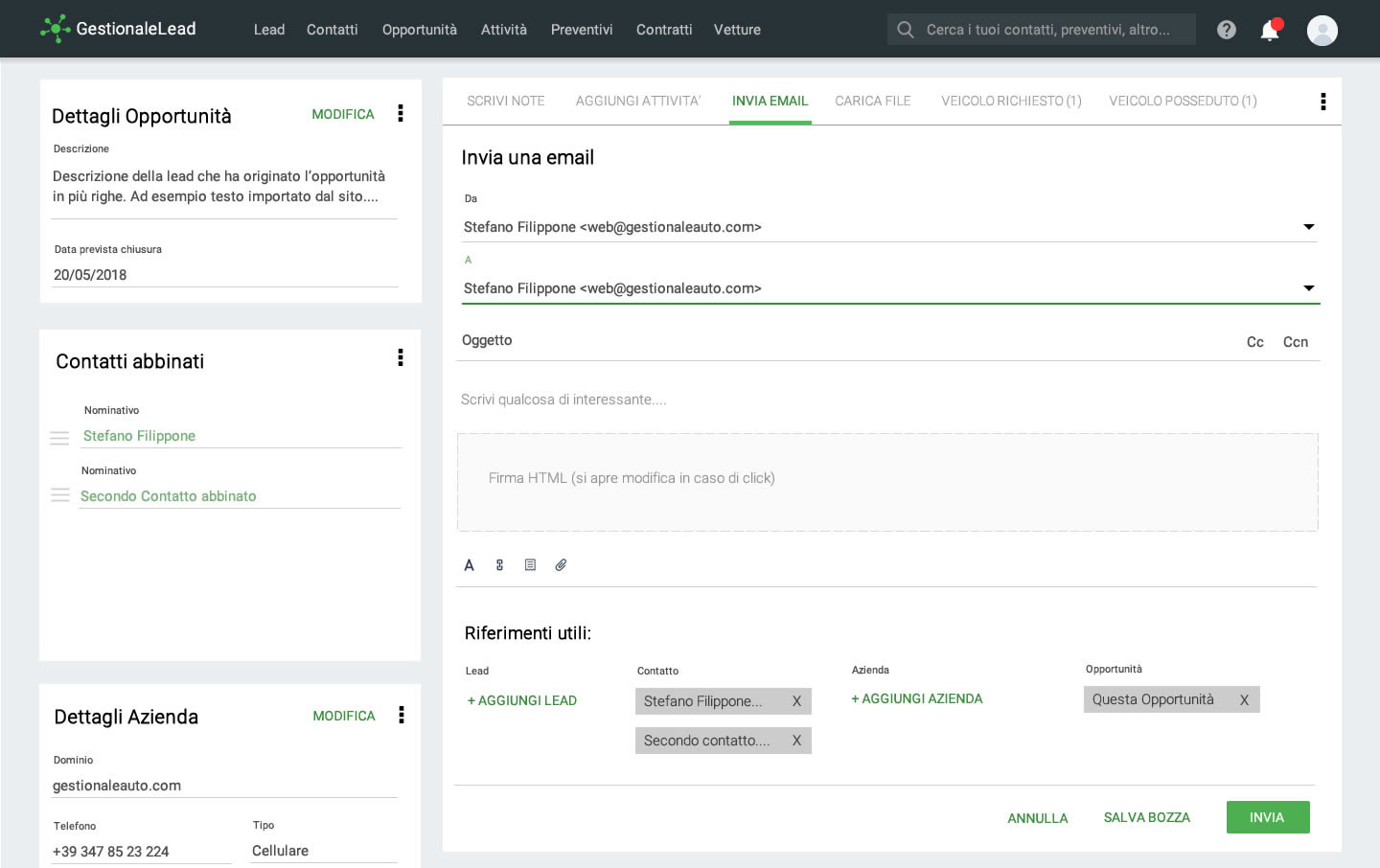Click the Descrizione text
This screenshot has width=1380, height=868.
click(219, 186)
